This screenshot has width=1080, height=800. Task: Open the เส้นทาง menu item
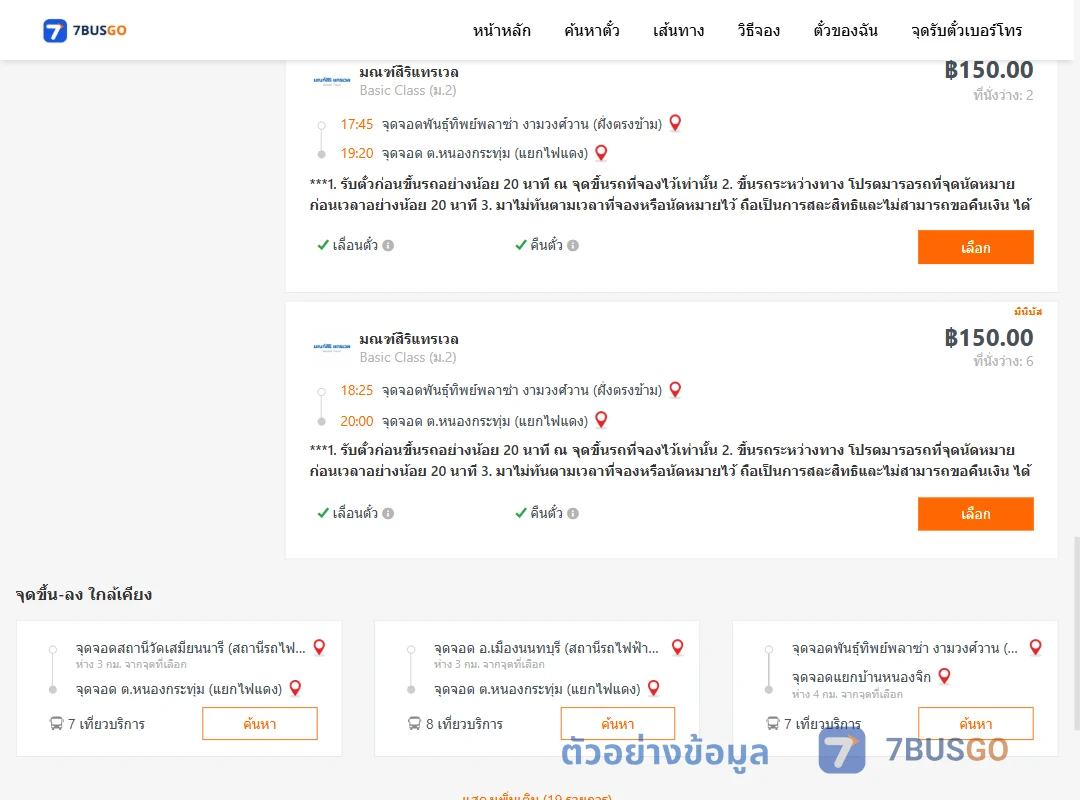tap(678, 30)
